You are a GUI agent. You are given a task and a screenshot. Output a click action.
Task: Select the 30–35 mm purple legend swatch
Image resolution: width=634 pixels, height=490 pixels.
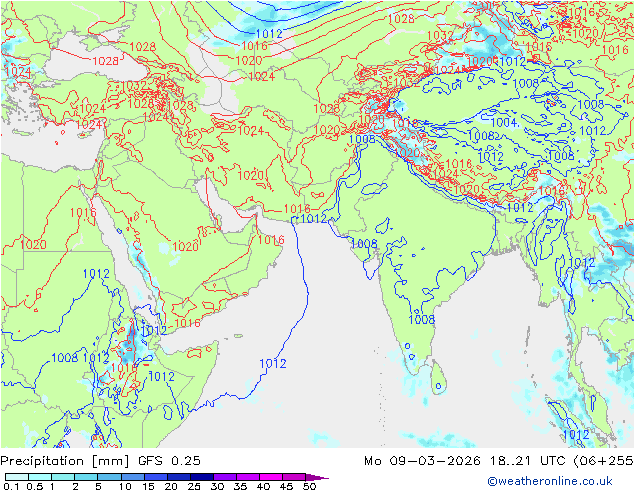pos(225,477)
